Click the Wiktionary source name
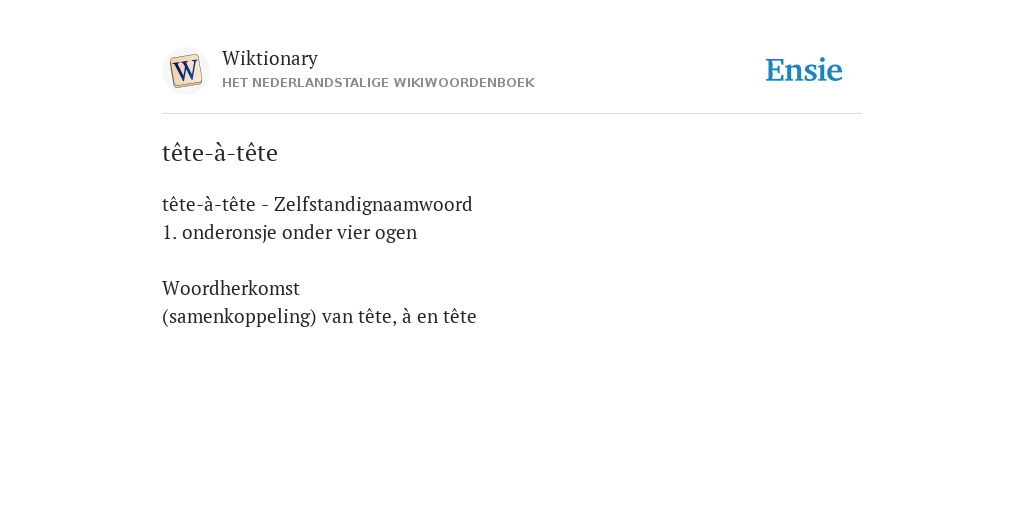 point(270,59)
